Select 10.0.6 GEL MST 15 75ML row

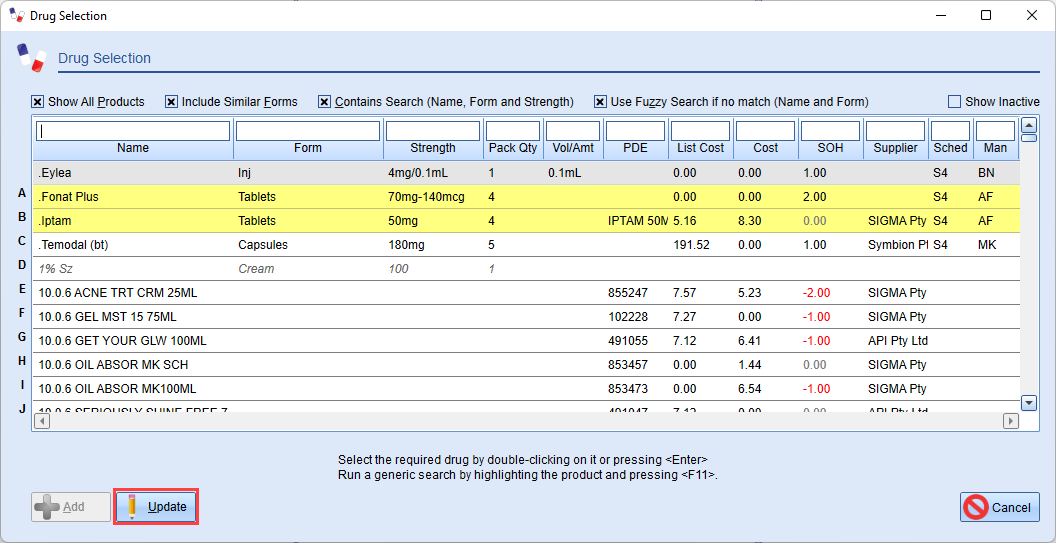pos(525,317)
